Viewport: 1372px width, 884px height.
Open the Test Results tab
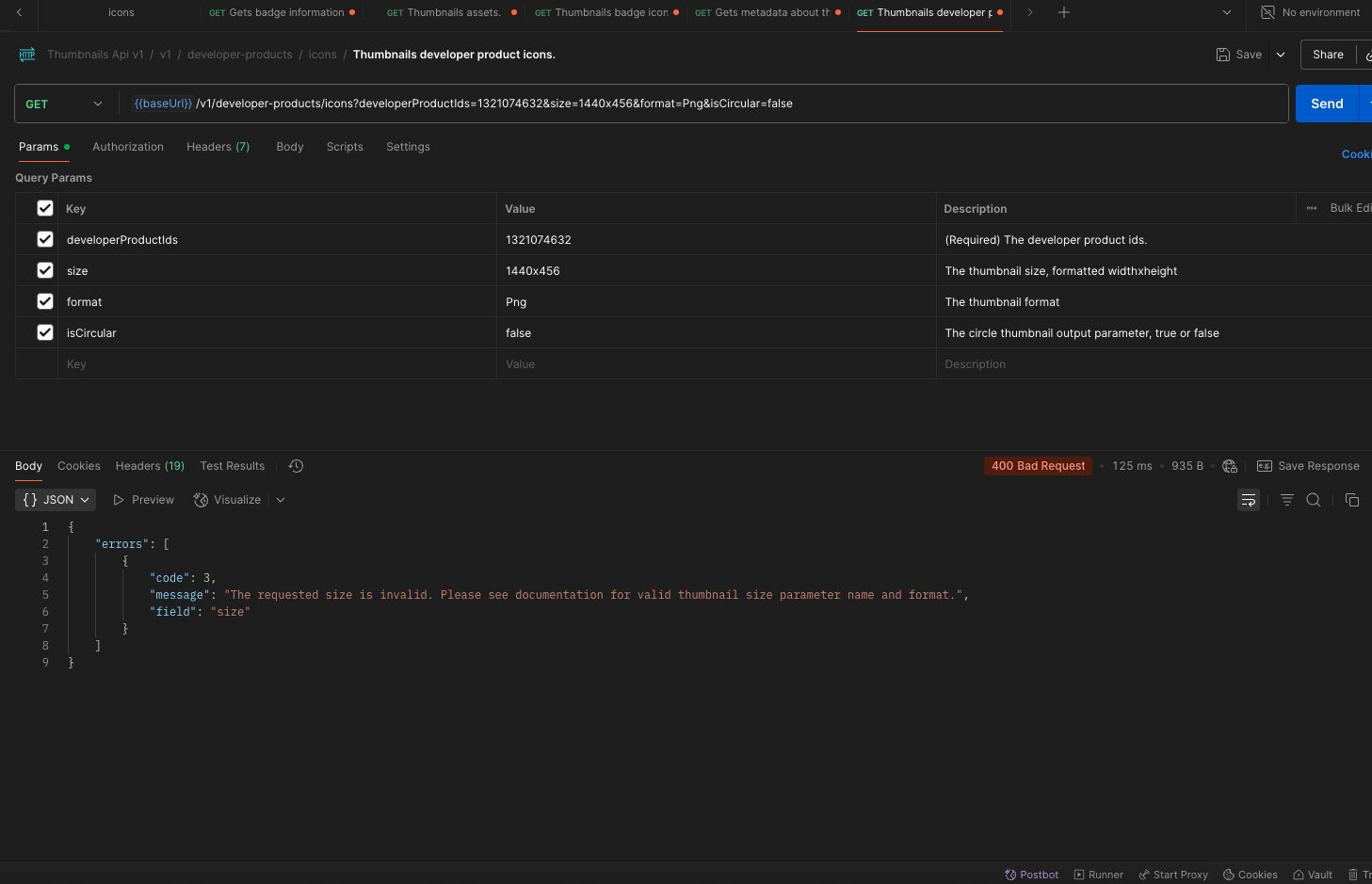coord(232,465)
